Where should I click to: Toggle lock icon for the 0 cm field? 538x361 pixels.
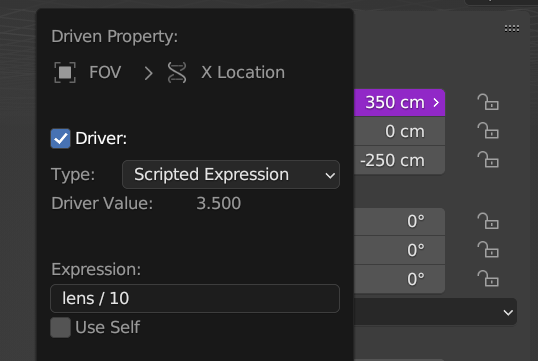pyautogui.click(x=488, y=131)
